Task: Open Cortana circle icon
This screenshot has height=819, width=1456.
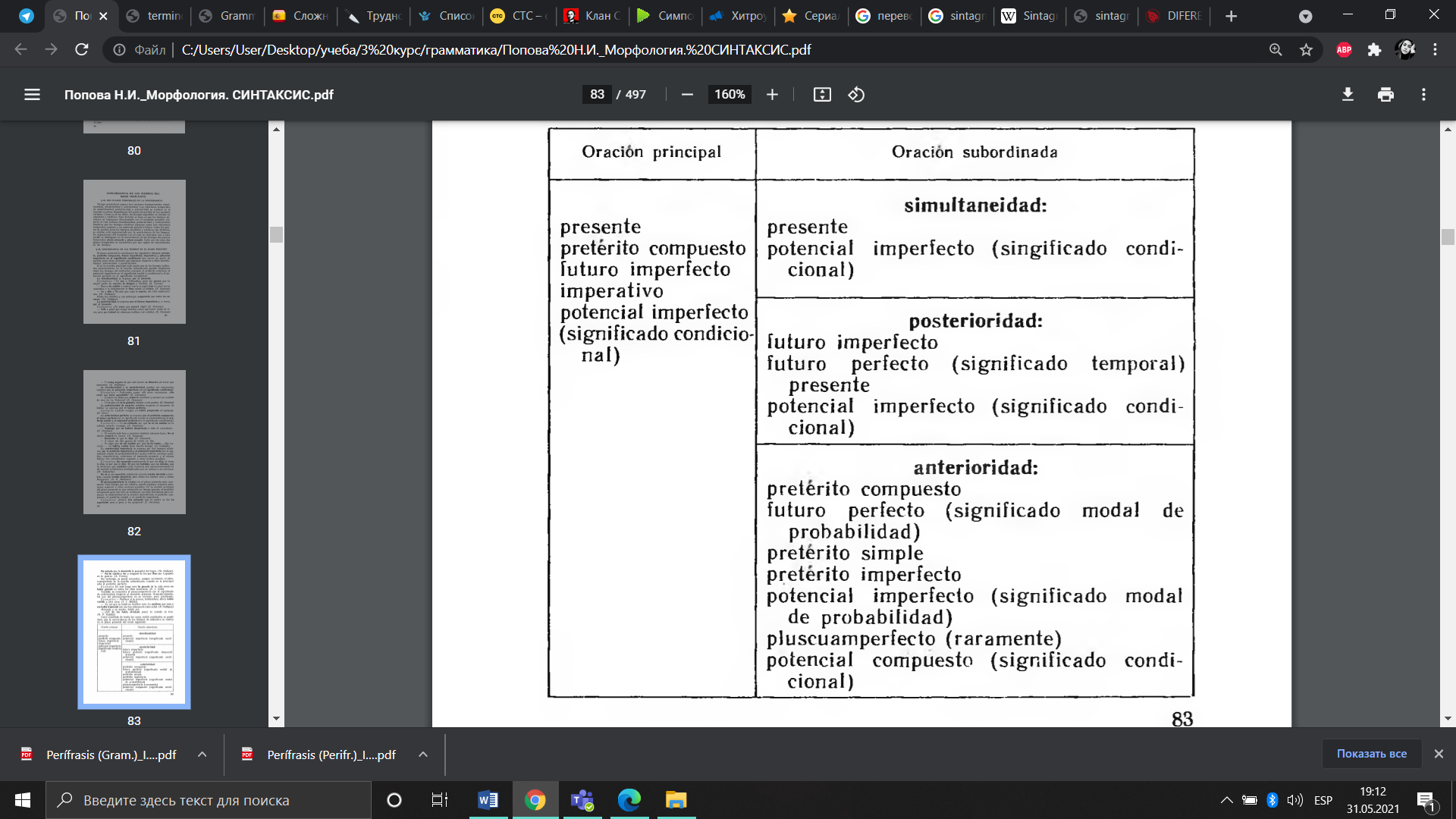Action: point(394,800)
